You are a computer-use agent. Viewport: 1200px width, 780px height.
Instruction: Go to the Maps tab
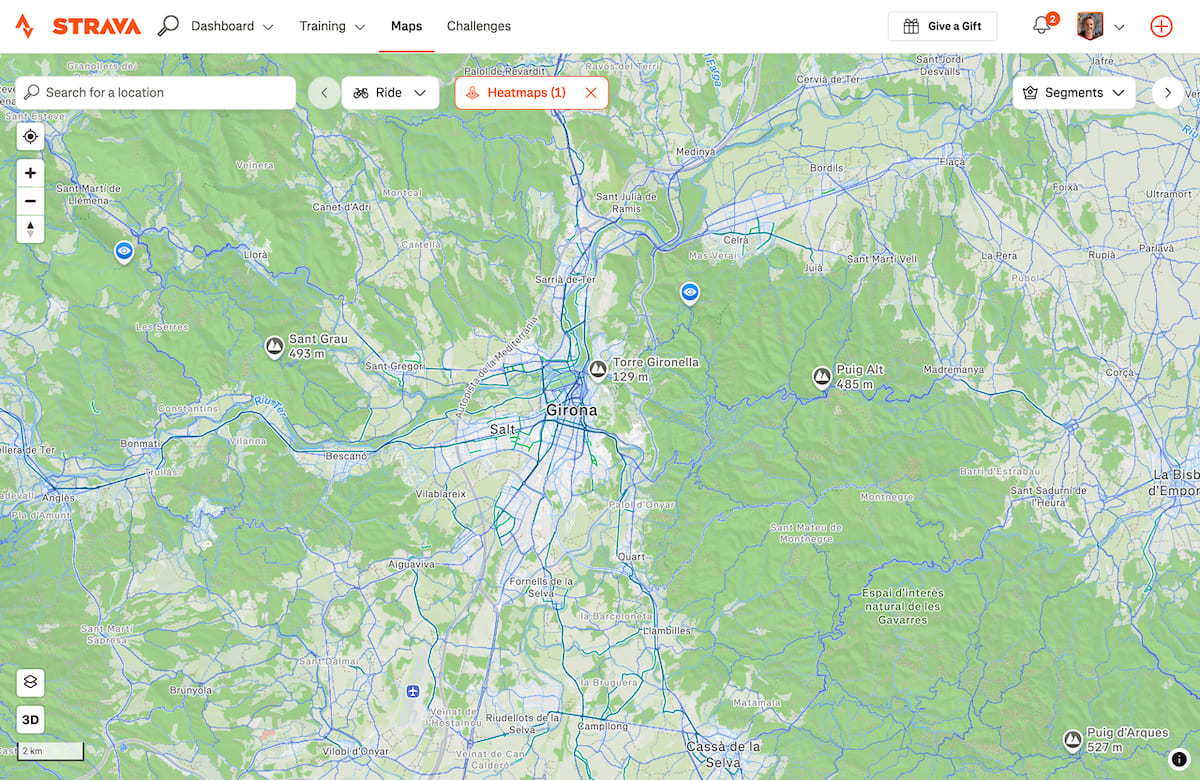pyautogui.click(x=406, y=26)
